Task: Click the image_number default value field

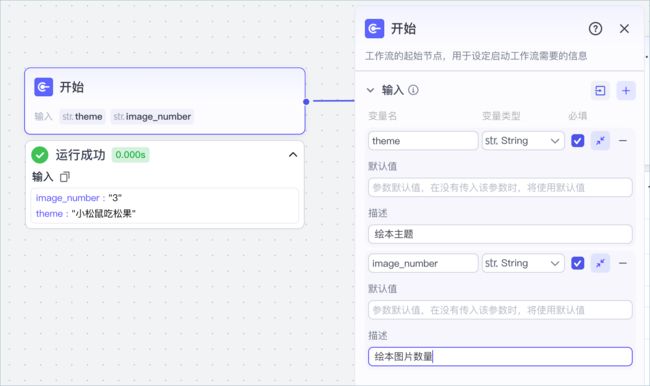Action: coord(500,310)
